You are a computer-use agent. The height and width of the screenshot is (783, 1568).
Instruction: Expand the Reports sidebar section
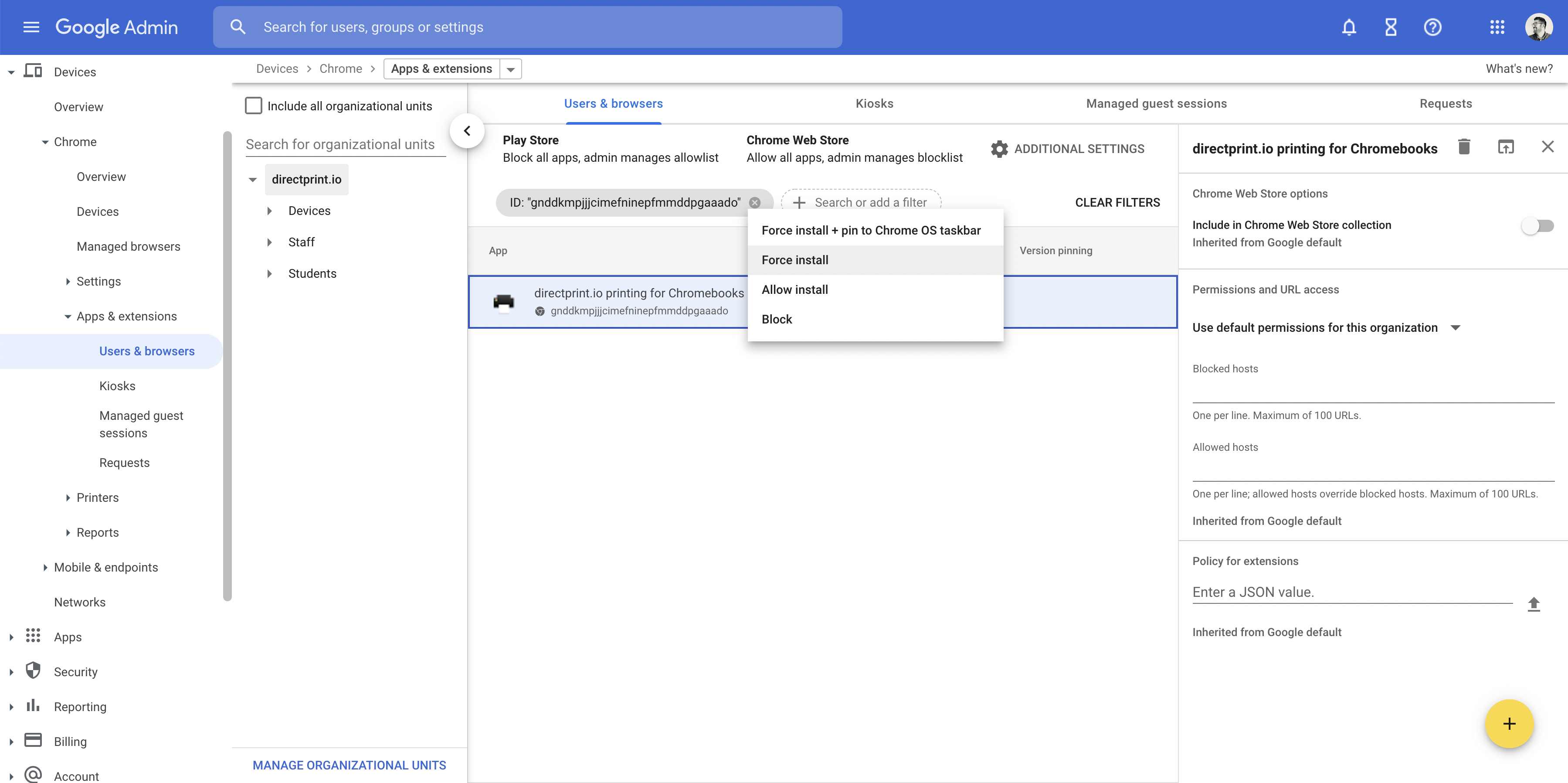coord(68,532)
